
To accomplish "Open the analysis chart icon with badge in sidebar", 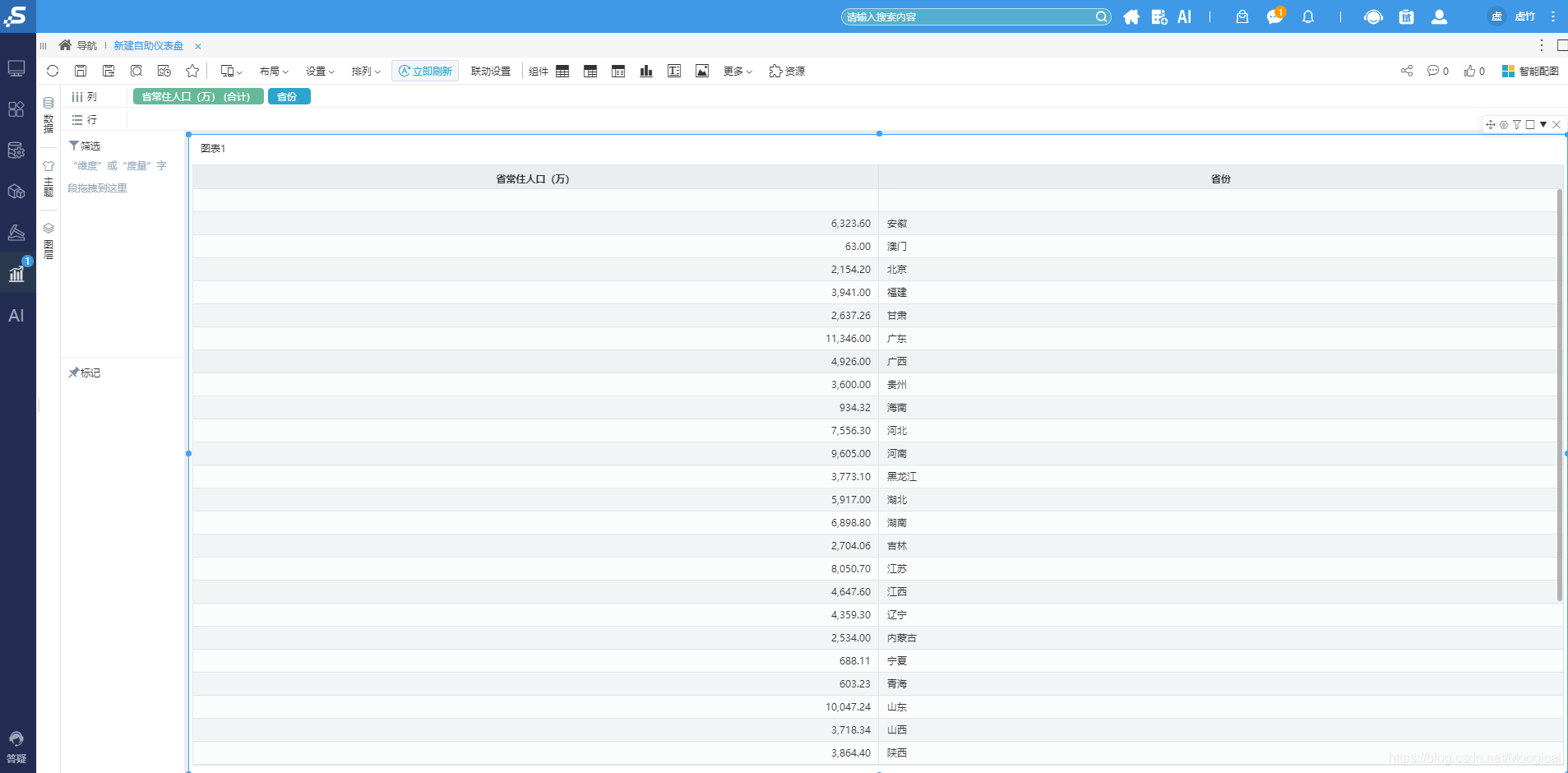I will tap(17, 273).
